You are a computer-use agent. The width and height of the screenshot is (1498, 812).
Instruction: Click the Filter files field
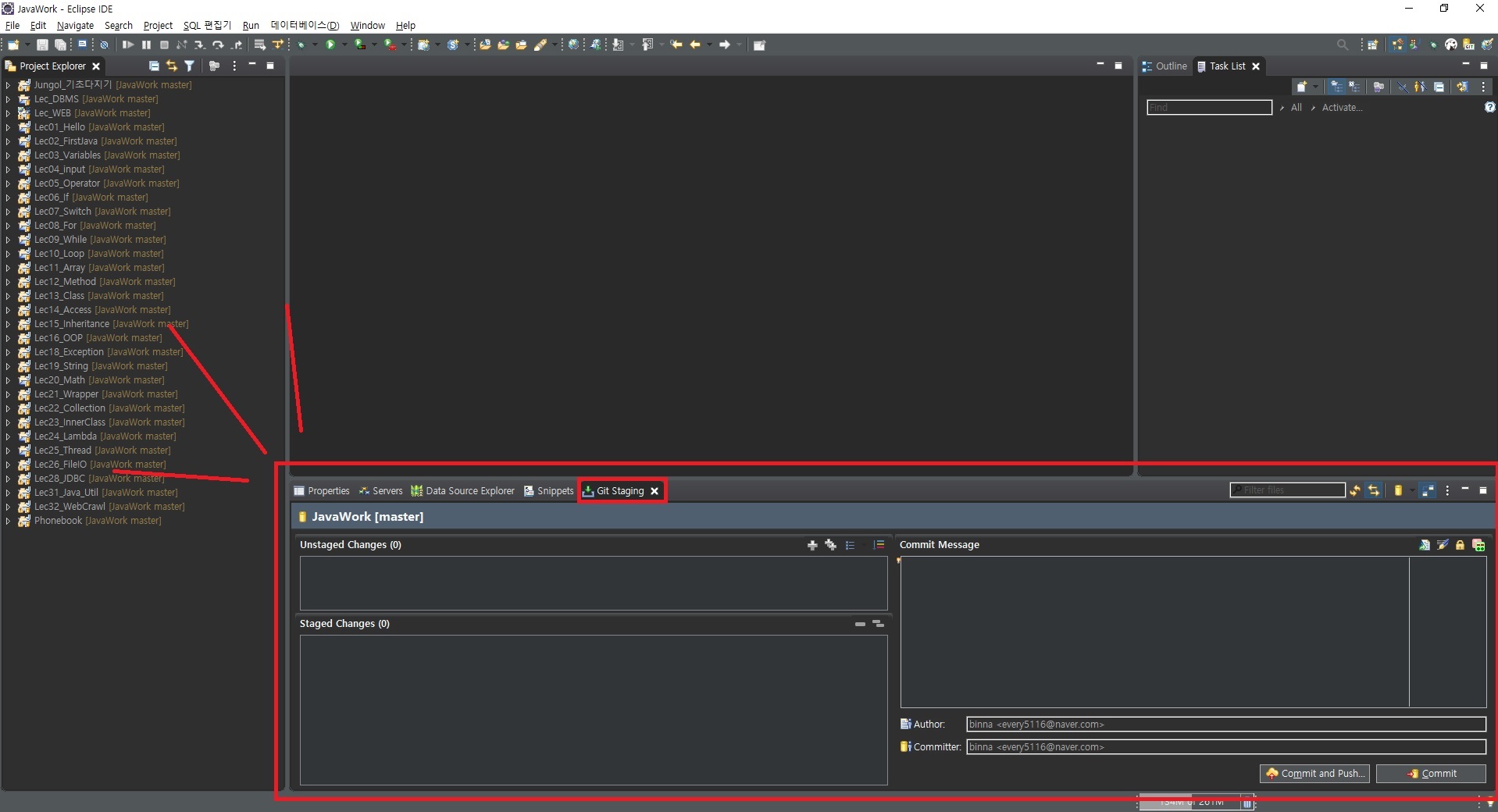click(1287, 490)
